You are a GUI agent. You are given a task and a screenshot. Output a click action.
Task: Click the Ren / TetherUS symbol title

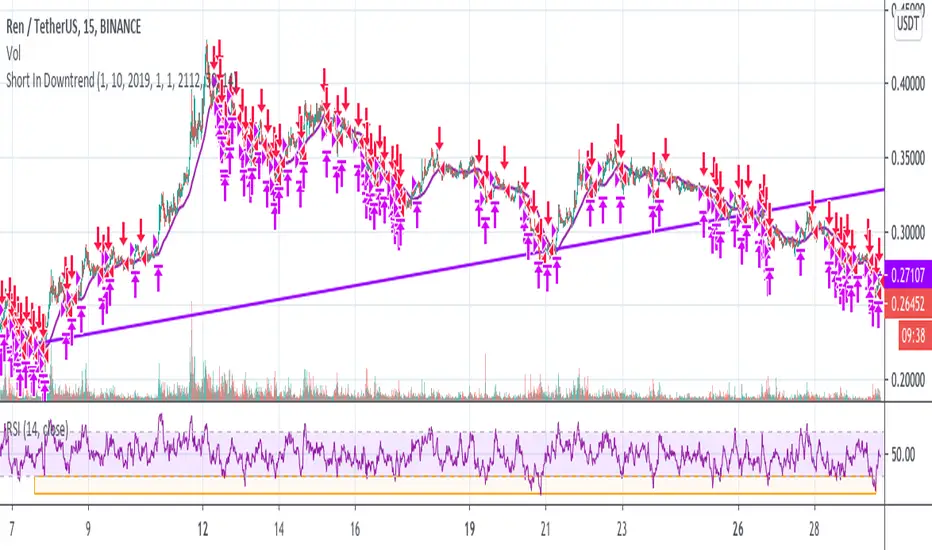point(74,27)
